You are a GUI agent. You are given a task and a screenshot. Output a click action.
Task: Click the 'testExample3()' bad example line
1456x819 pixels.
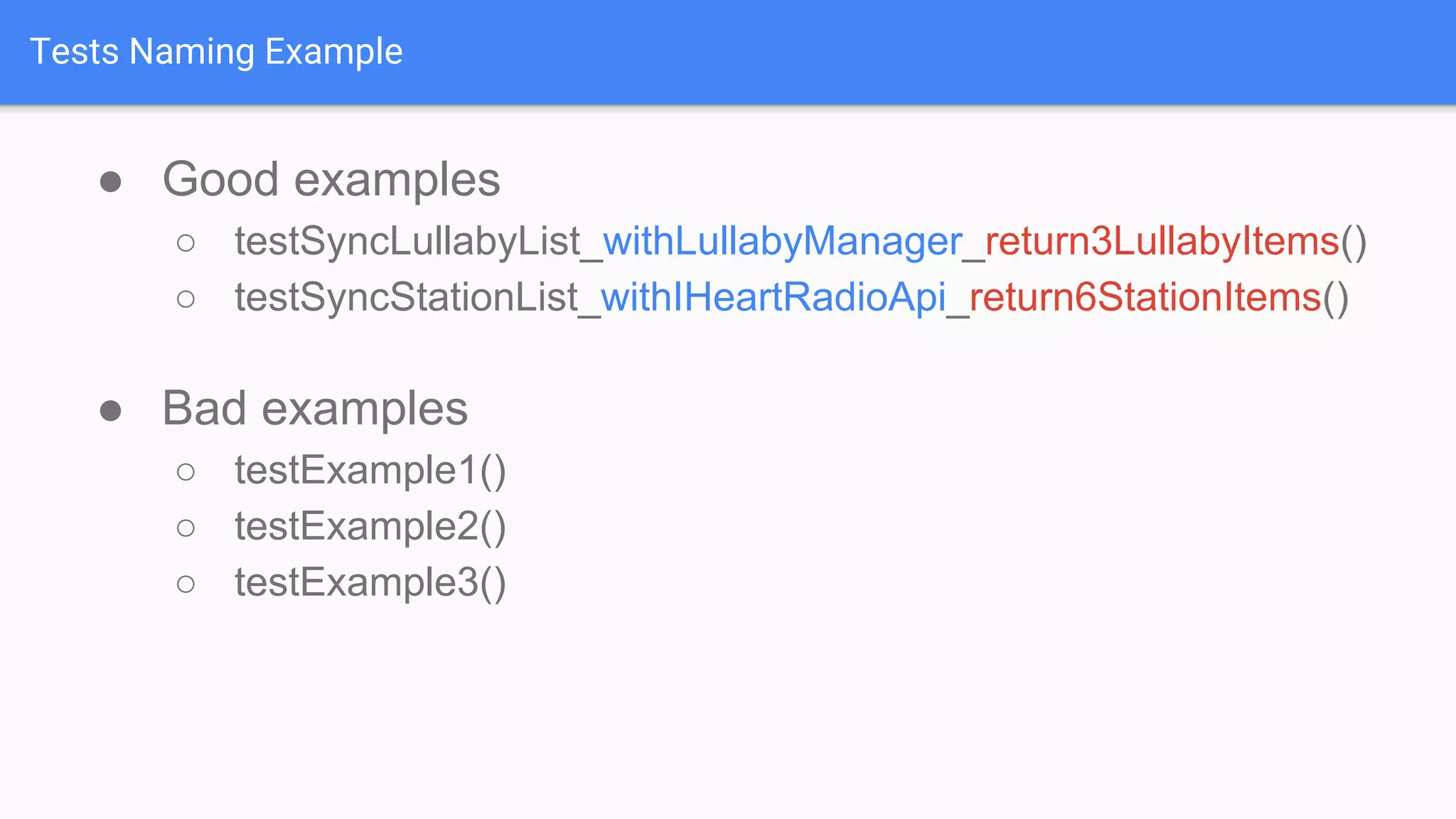pos(370,583)
